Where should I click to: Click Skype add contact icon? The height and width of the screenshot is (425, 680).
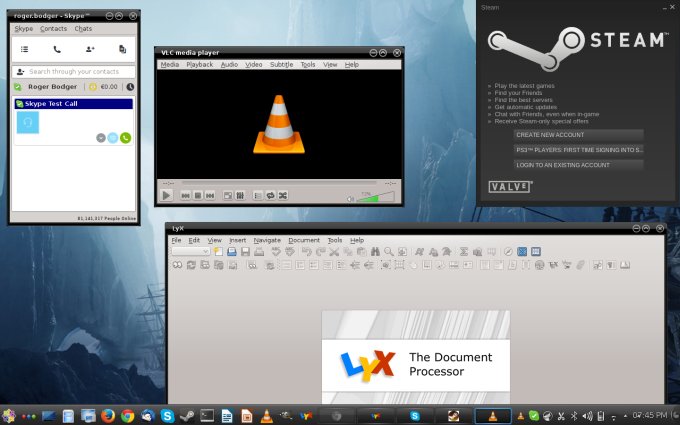(90, 49)
